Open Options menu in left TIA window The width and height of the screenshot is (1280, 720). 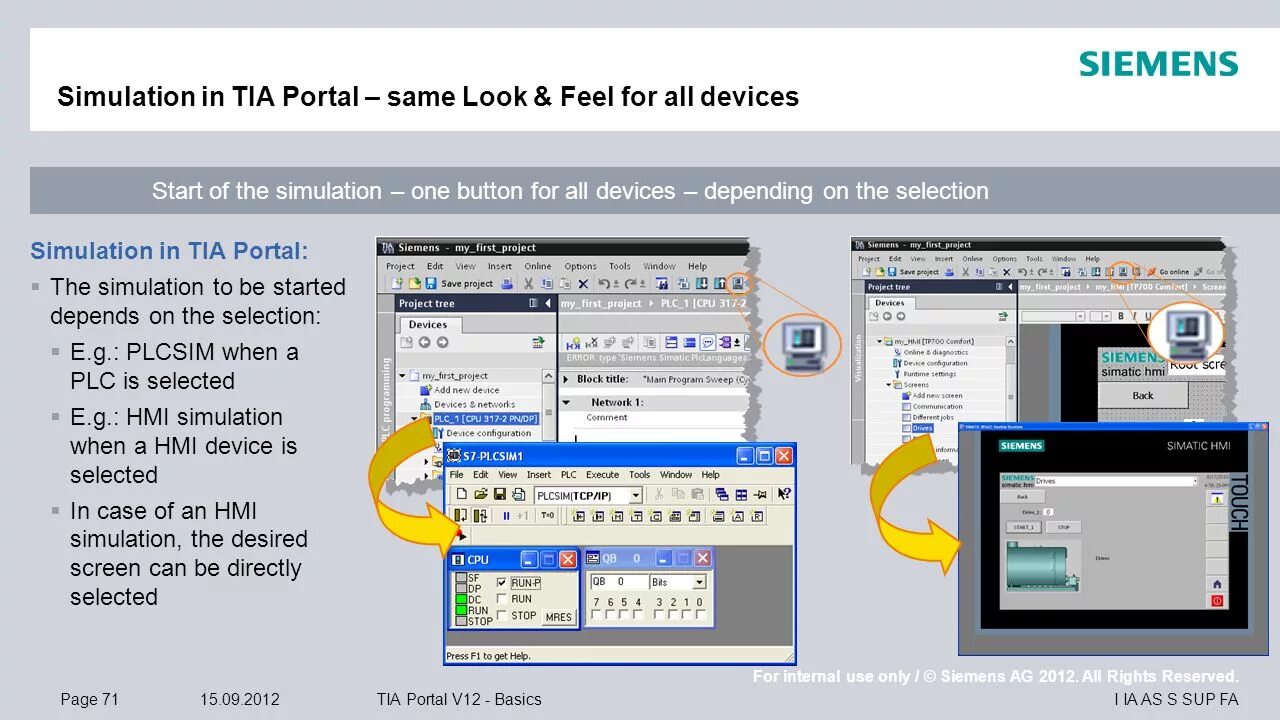pos(580,266)
